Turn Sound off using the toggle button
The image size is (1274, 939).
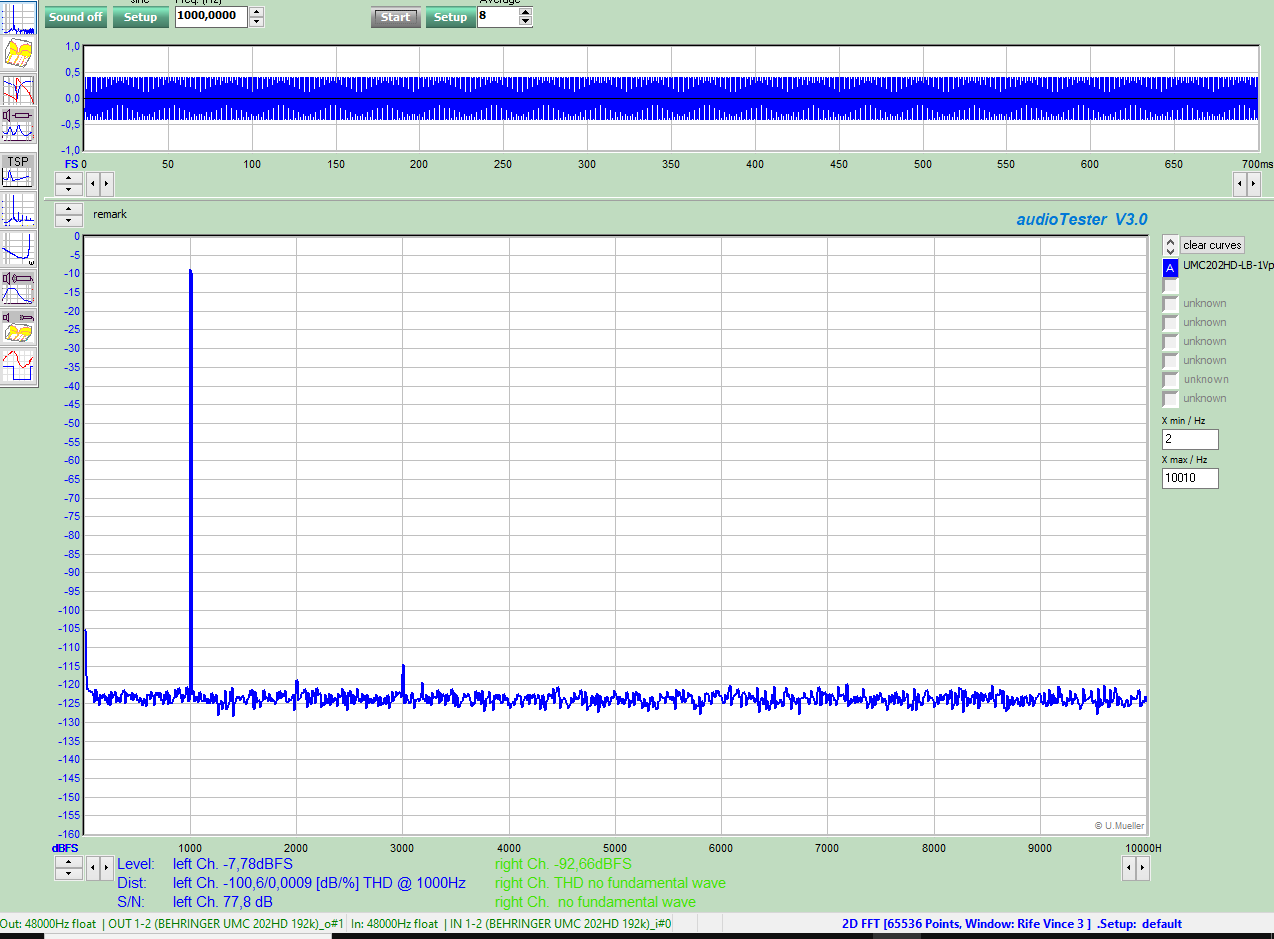pyautogui.click(x=75, y=17)
